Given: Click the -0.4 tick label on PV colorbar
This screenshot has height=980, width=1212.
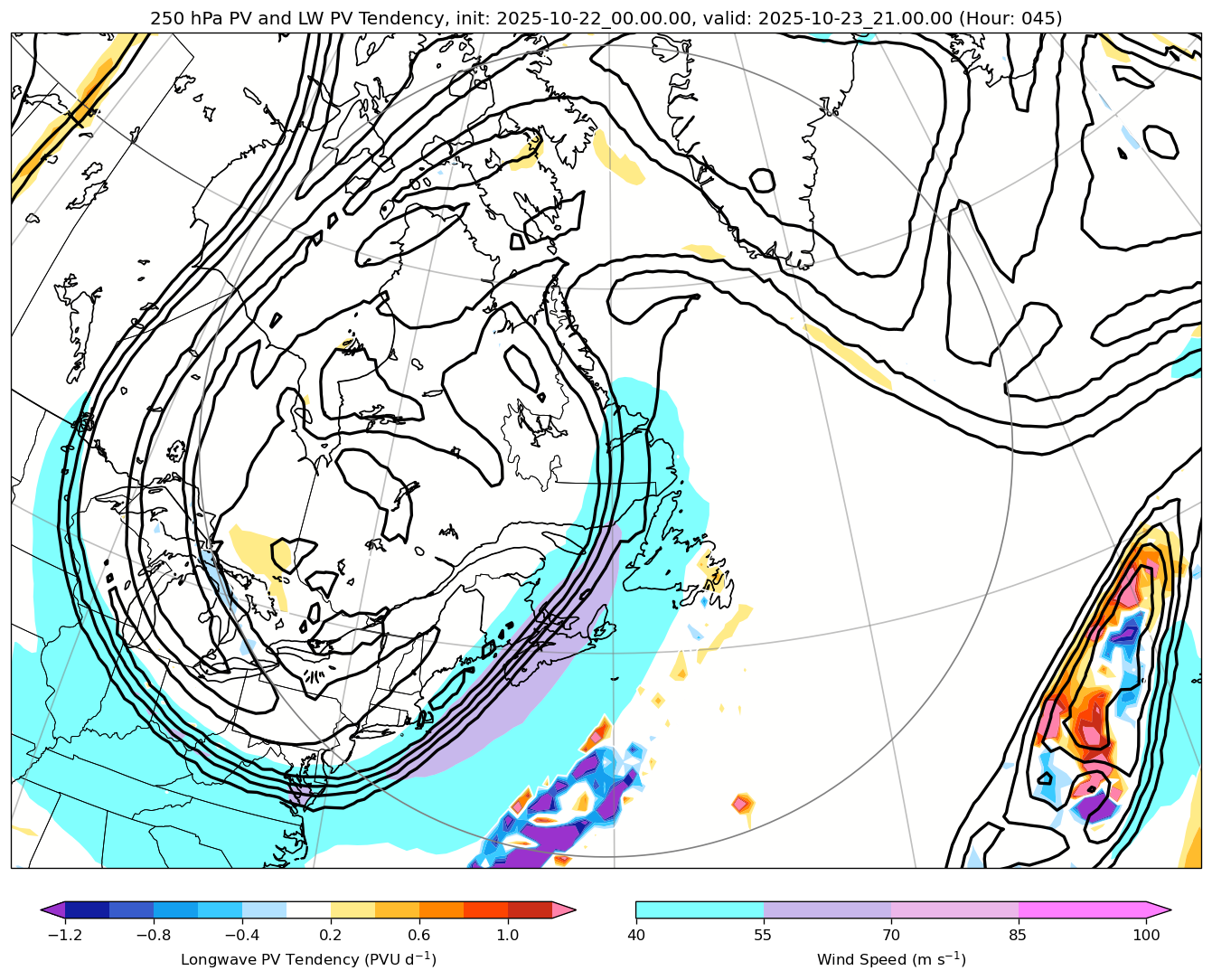Looking at the screenshot, I should (241, 935).
